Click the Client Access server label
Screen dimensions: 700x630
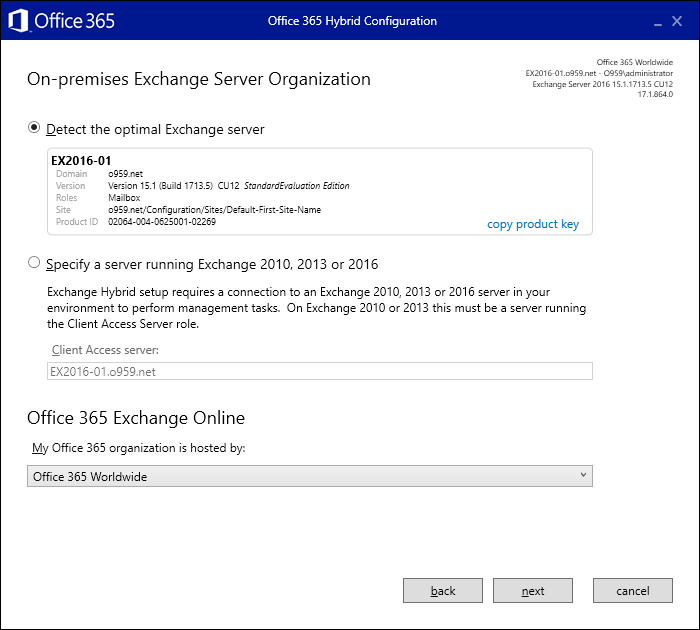click(x=105, y=350)
